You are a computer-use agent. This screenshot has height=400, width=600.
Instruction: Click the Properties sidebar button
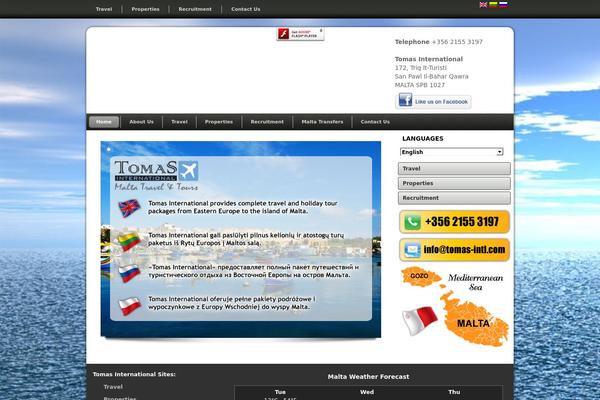tap(454, 183)
